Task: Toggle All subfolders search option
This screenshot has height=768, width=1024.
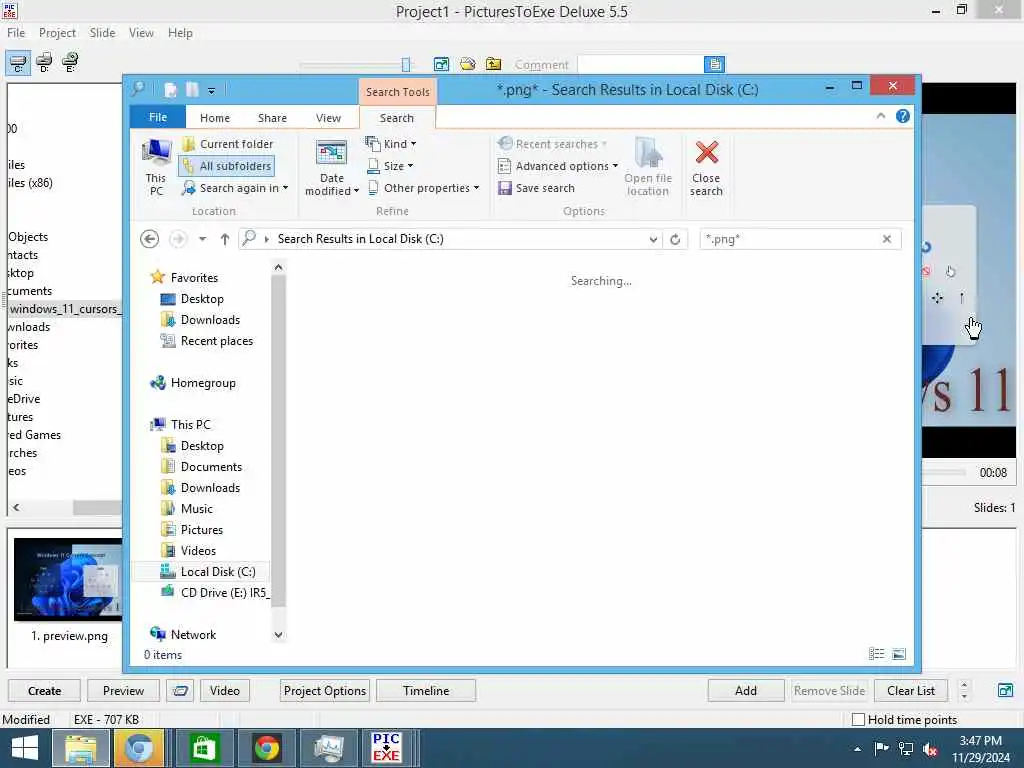Action: (227, 166)
